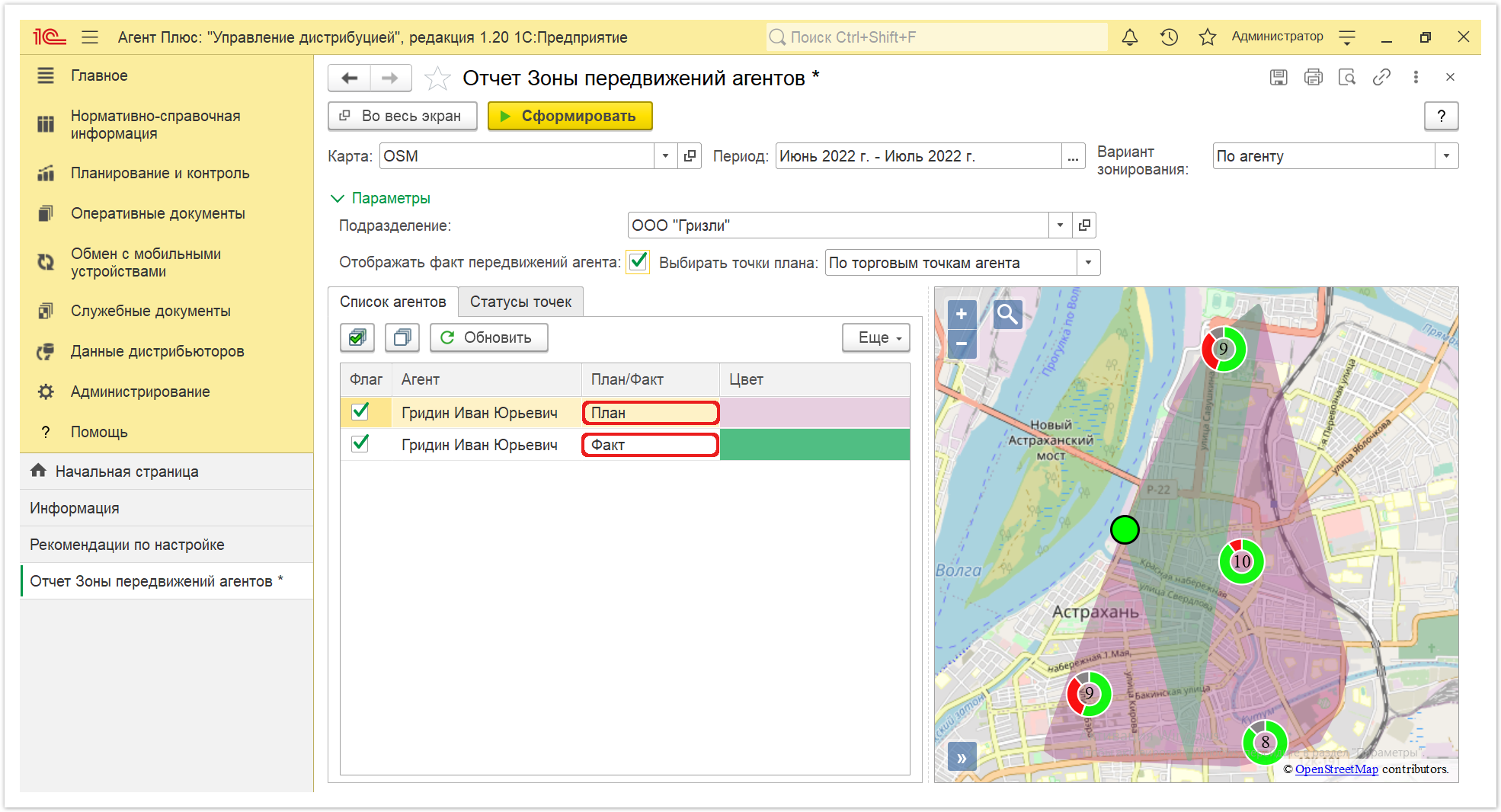
Task: Toggle flag for Гридин План row
Action: (x=360, y=412)
